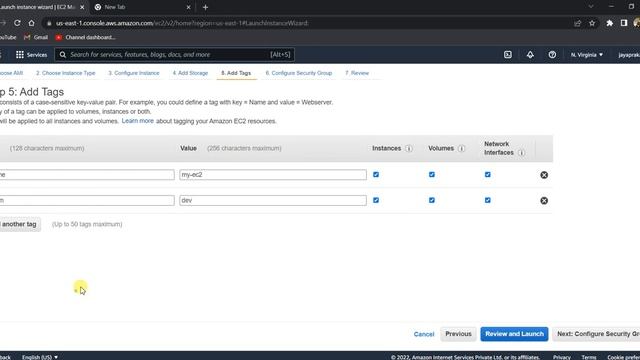
Task: Select the step 5 Add Tags tab
Action: tap(236, 73)
